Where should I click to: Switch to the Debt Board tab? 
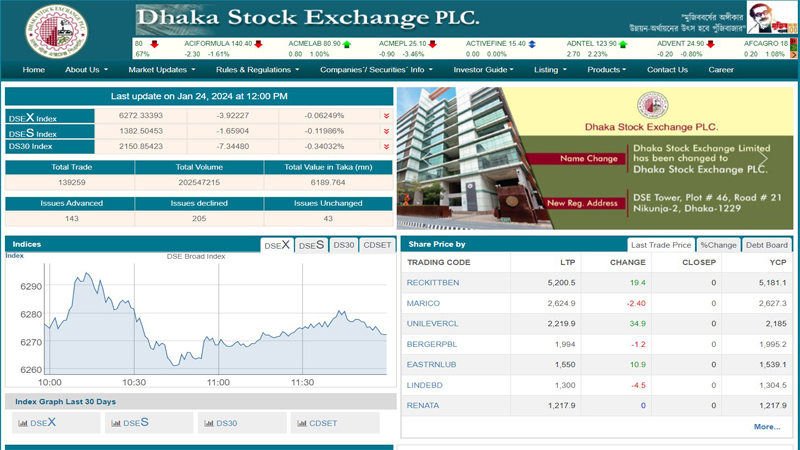tap(767, 245)
